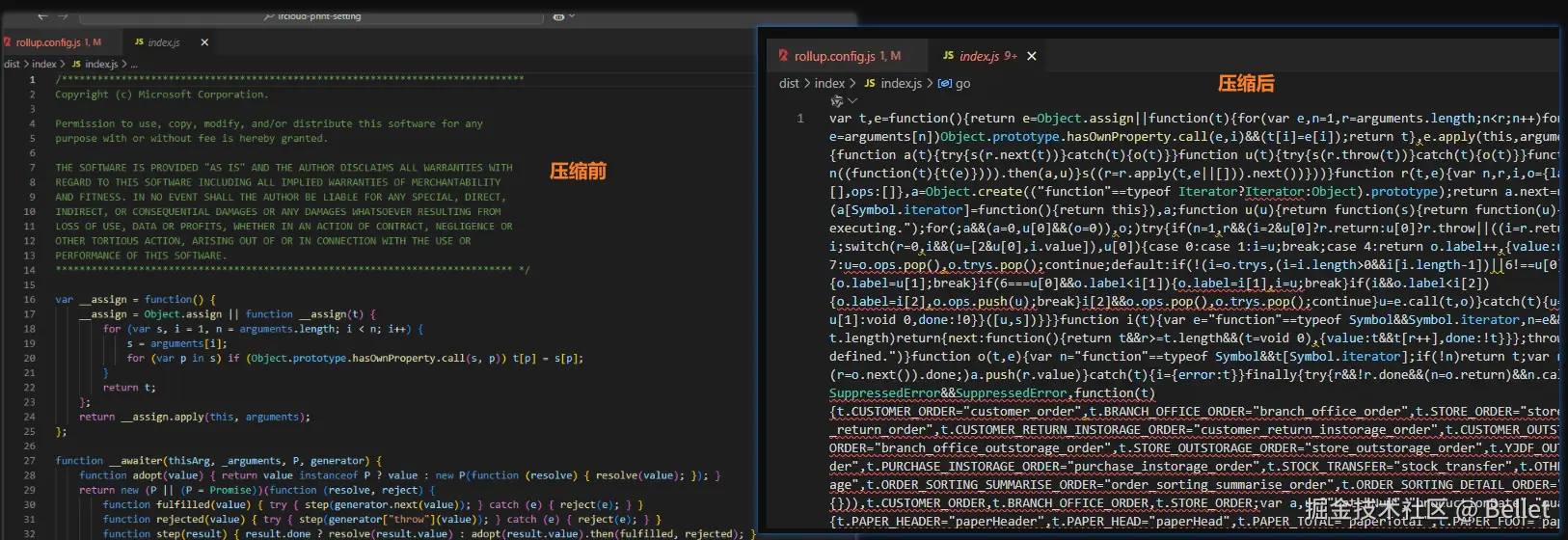1568x540 pixels.
Task: Click the 'return t;' line in left editor
Action: pos(129,388)
